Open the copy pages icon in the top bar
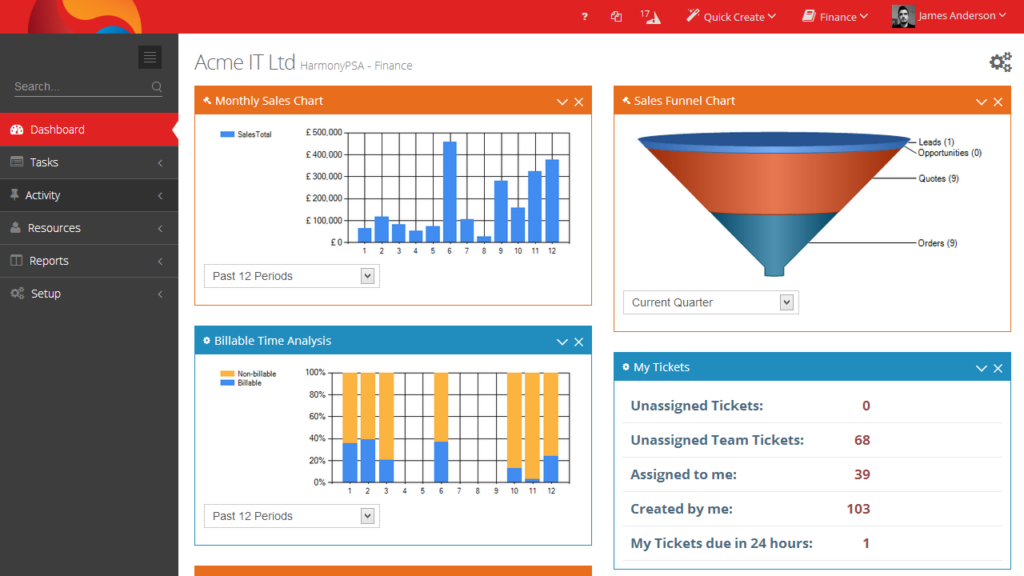This screenshot has height=576, width=1024. [x=616, y=16]
